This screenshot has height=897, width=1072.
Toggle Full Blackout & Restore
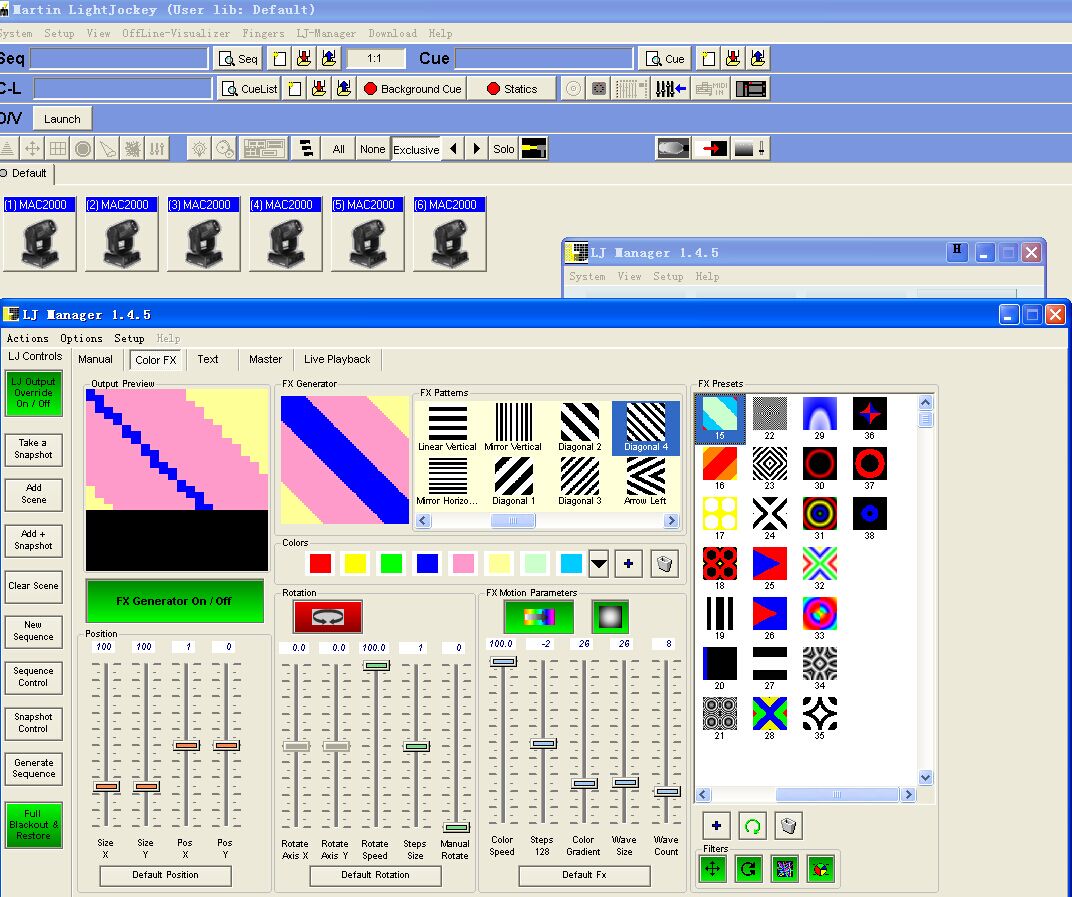tap(34, 825)
